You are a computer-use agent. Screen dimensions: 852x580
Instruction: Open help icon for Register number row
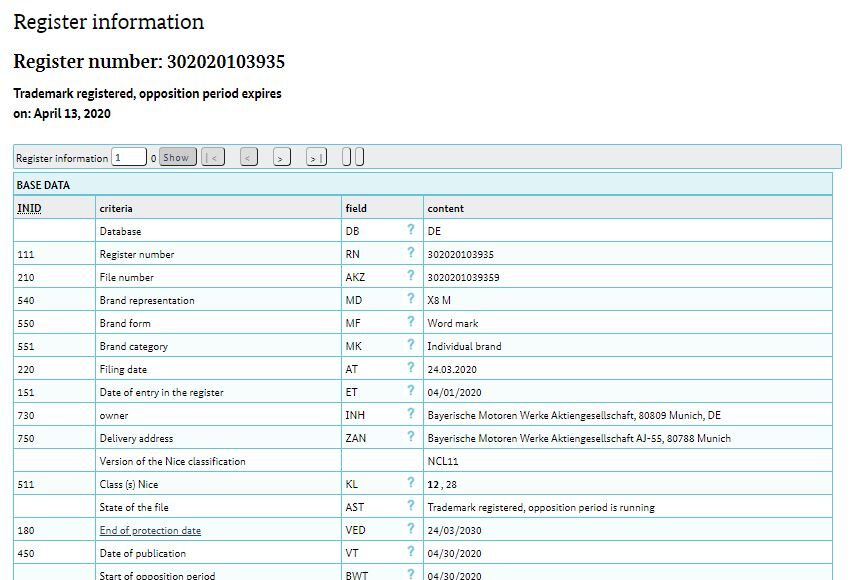(410, 253)
